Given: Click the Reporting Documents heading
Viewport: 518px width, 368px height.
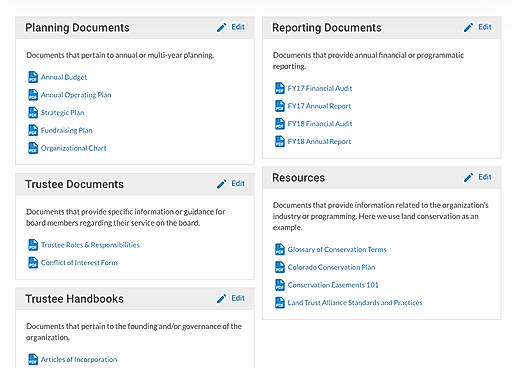Looking at the screenshot, I should (x=327, y=27).
